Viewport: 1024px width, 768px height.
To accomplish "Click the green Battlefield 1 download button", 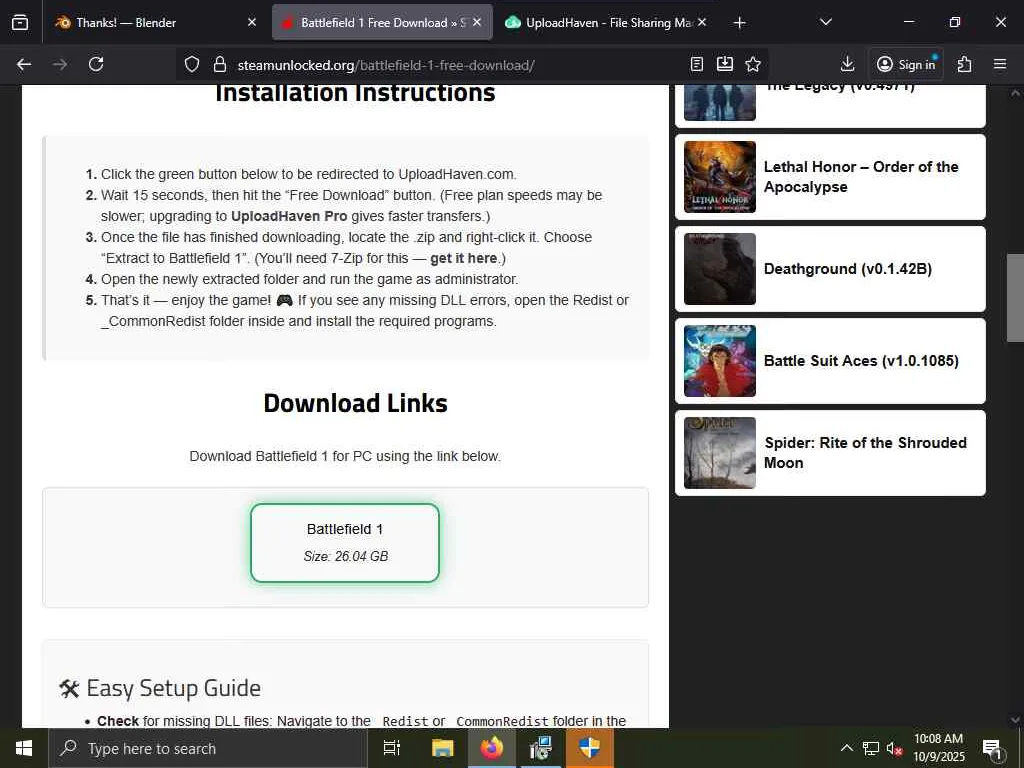I will click(345, 543).
